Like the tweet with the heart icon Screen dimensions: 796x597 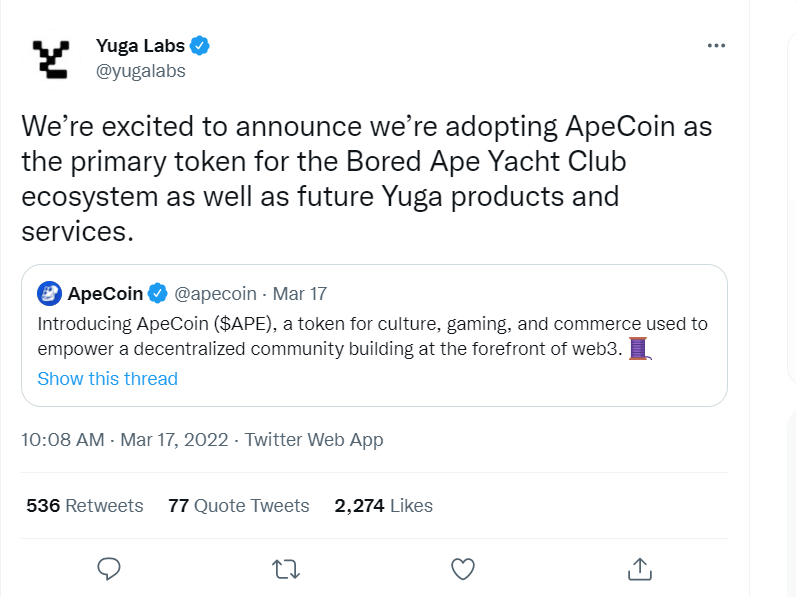[463, 569]
